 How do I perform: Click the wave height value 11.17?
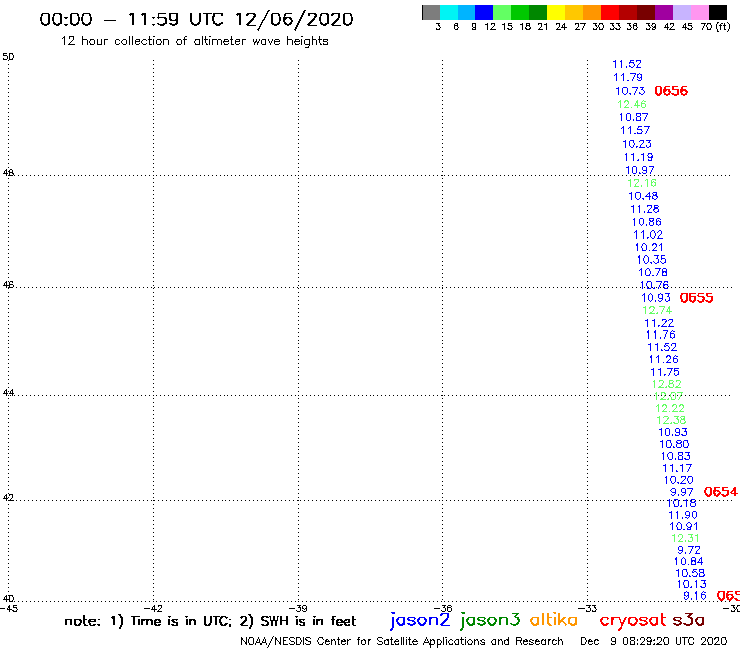point(677,468)
